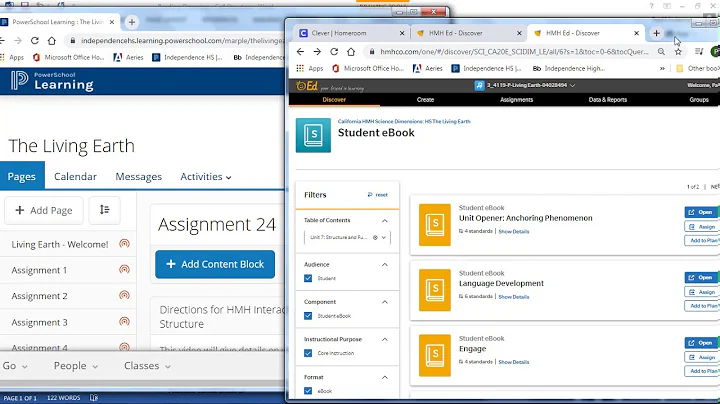Click the Unit Opener orange eBook thumbnail

coord(435,225)
